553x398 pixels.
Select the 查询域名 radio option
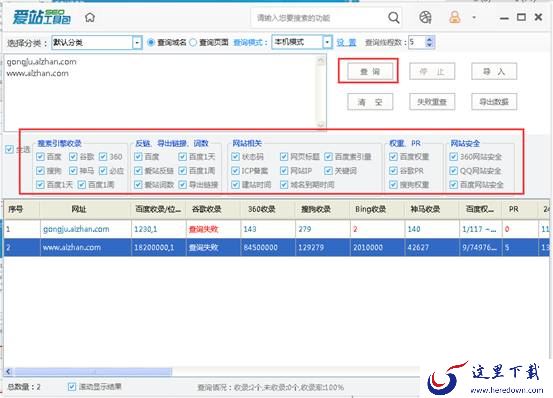pos(151,43)
